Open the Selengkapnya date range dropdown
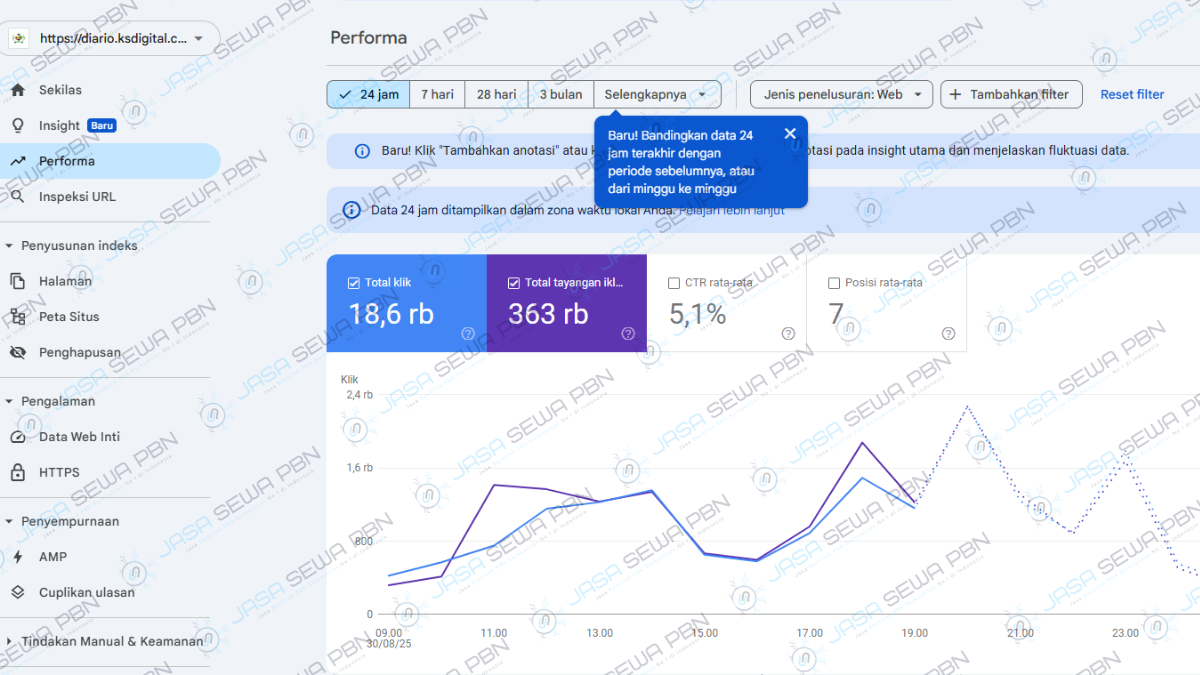 (658, 95)
